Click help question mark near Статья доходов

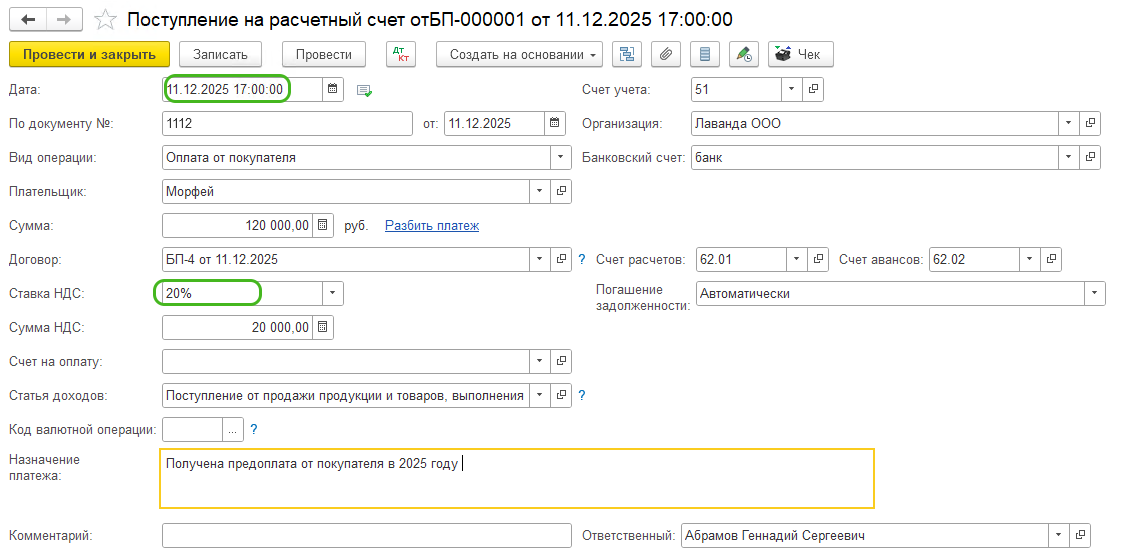[581, 395]
